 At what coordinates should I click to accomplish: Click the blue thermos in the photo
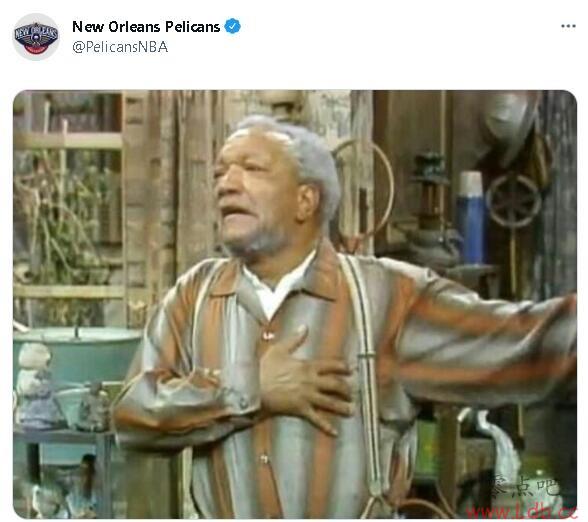pyautogui.click(x=471, y=218)
